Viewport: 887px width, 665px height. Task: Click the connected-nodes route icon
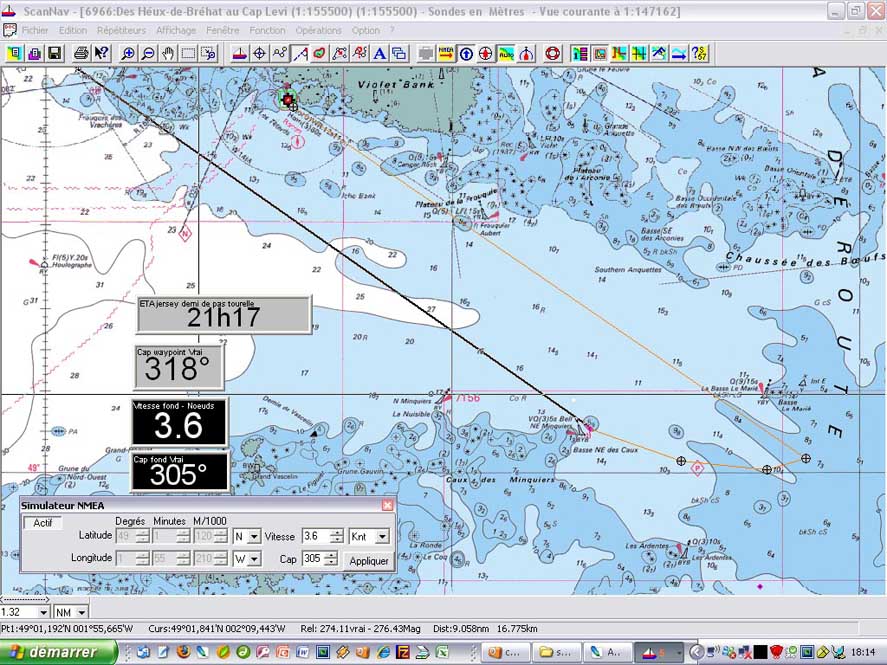280,54
